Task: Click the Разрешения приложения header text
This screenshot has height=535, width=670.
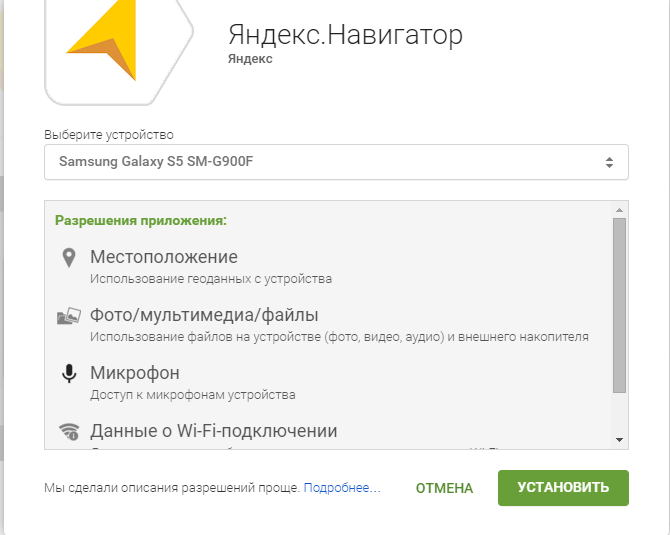Action: 141,220
